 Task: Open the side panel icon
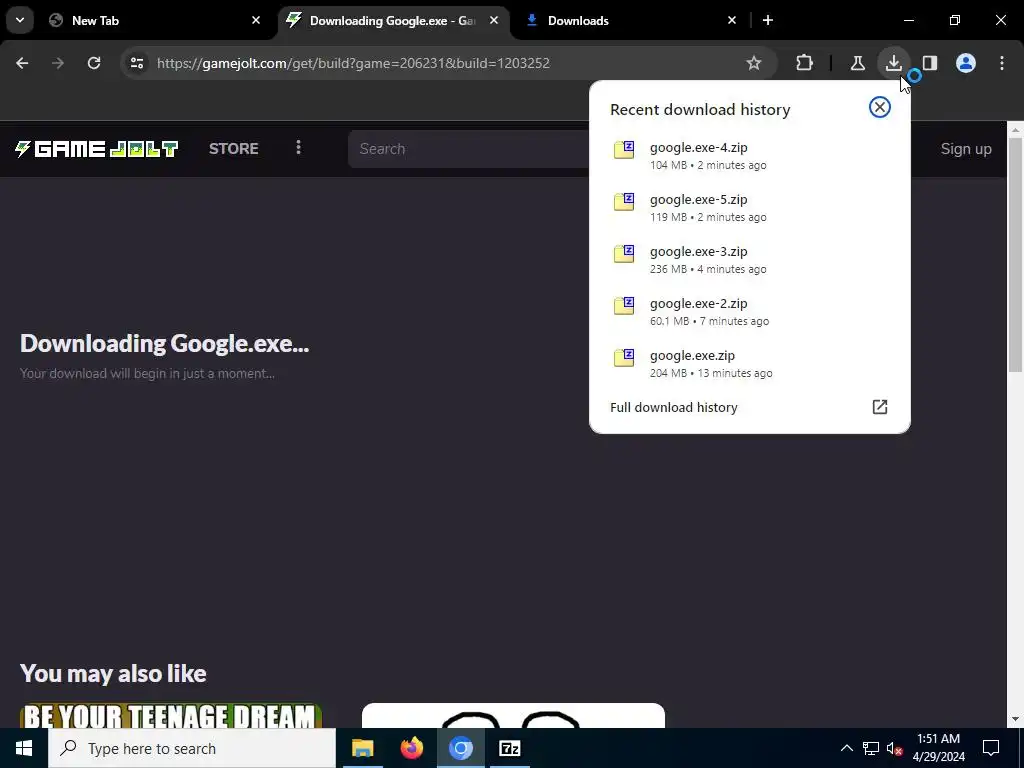pos(929,63)
